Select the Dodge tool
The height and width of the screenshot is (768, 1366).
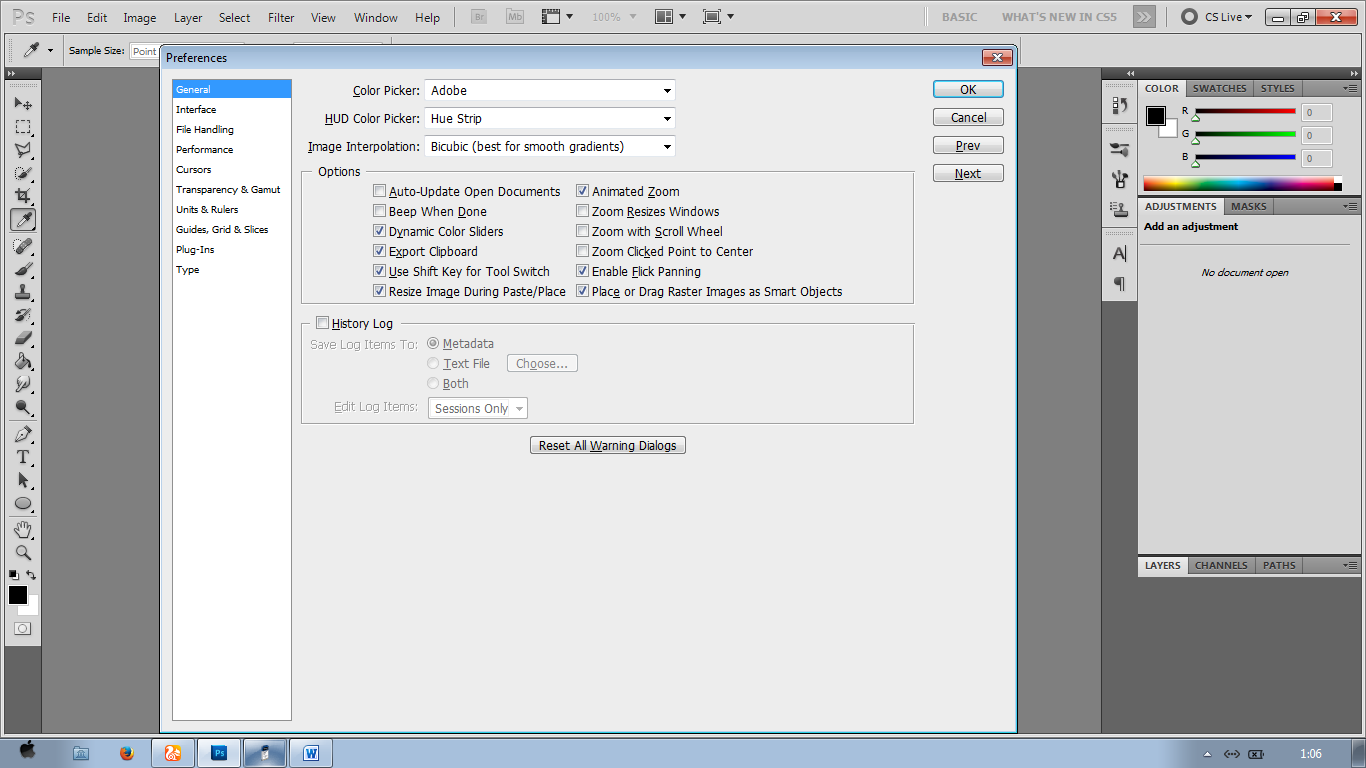click(22, 407)
